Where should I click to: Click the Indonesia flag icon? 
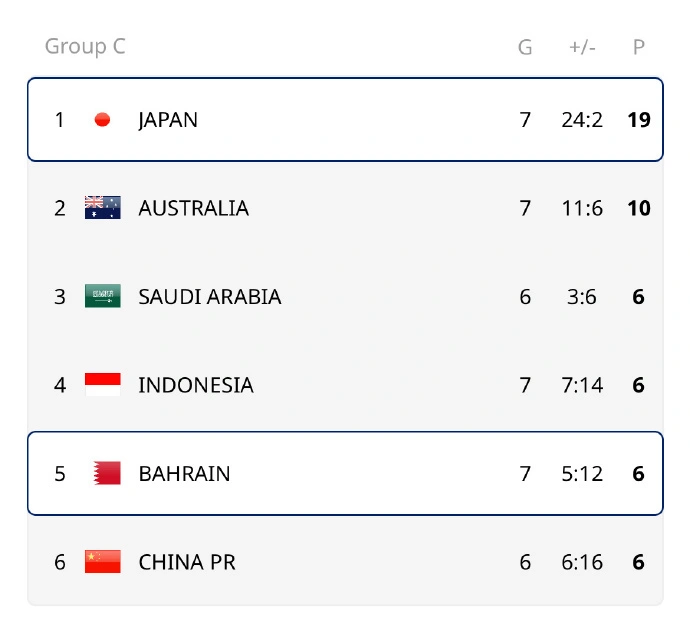tap(103, 385)
